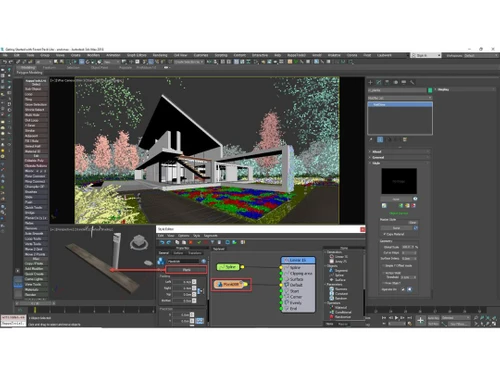
Task: Click the Pin Stack icon below modifier stack
Action: tap(371, 140)
